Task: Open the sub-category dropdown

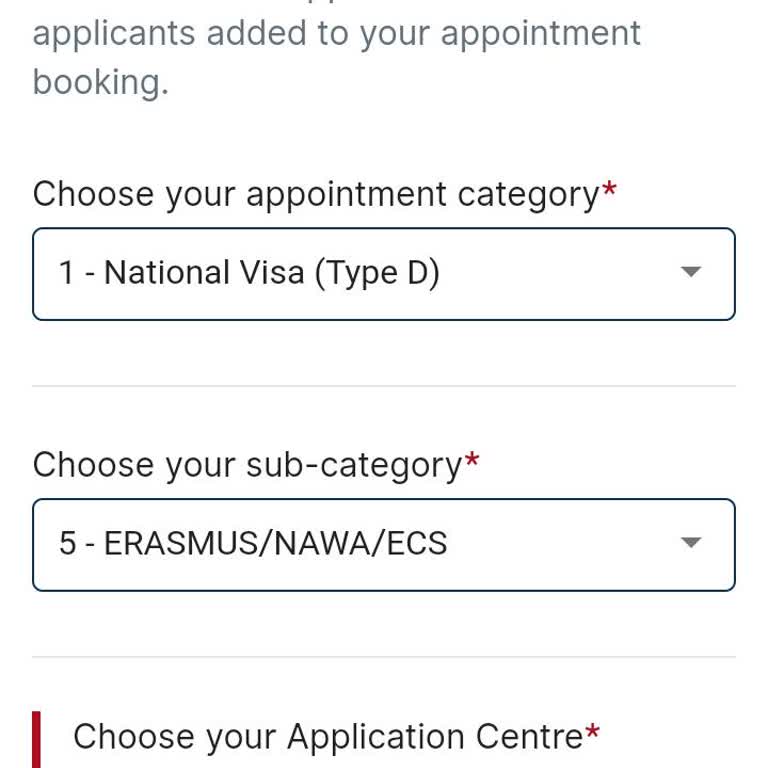Action: click(384, 545)
